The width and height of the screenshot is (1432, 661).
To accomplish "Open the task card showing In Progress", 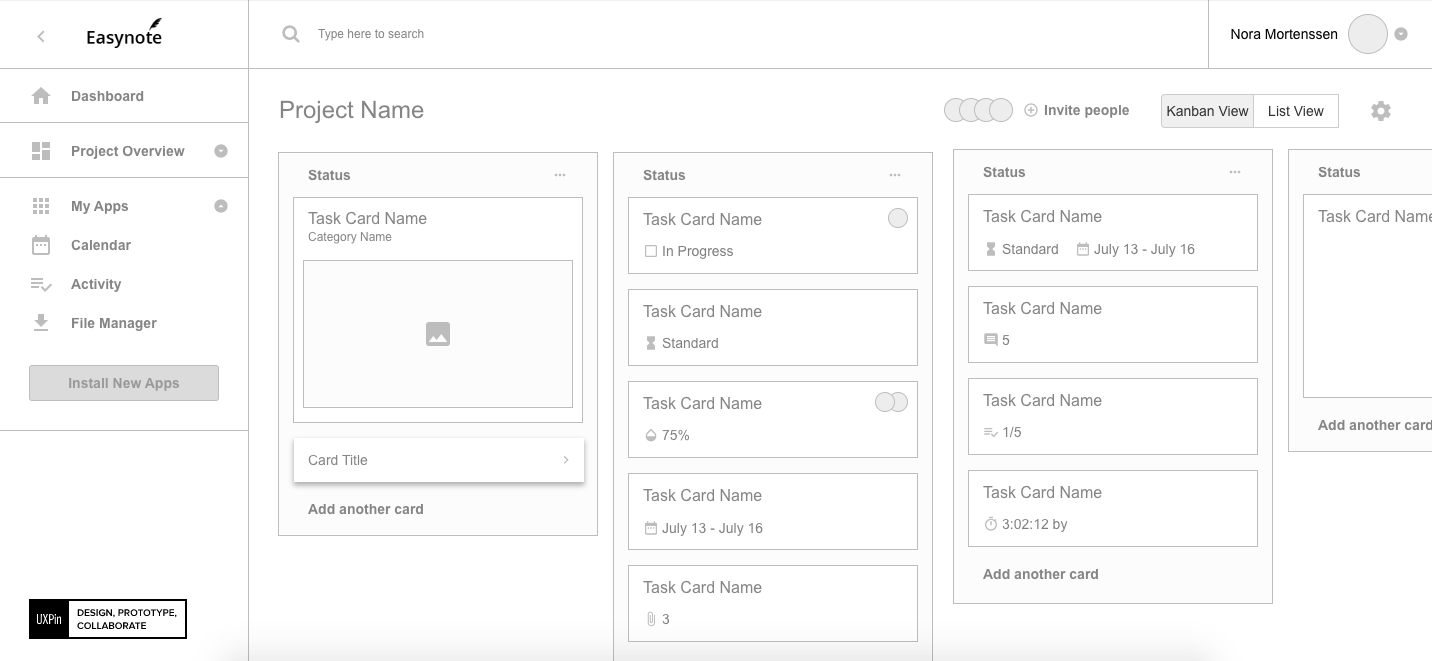I will pos(773,236).
